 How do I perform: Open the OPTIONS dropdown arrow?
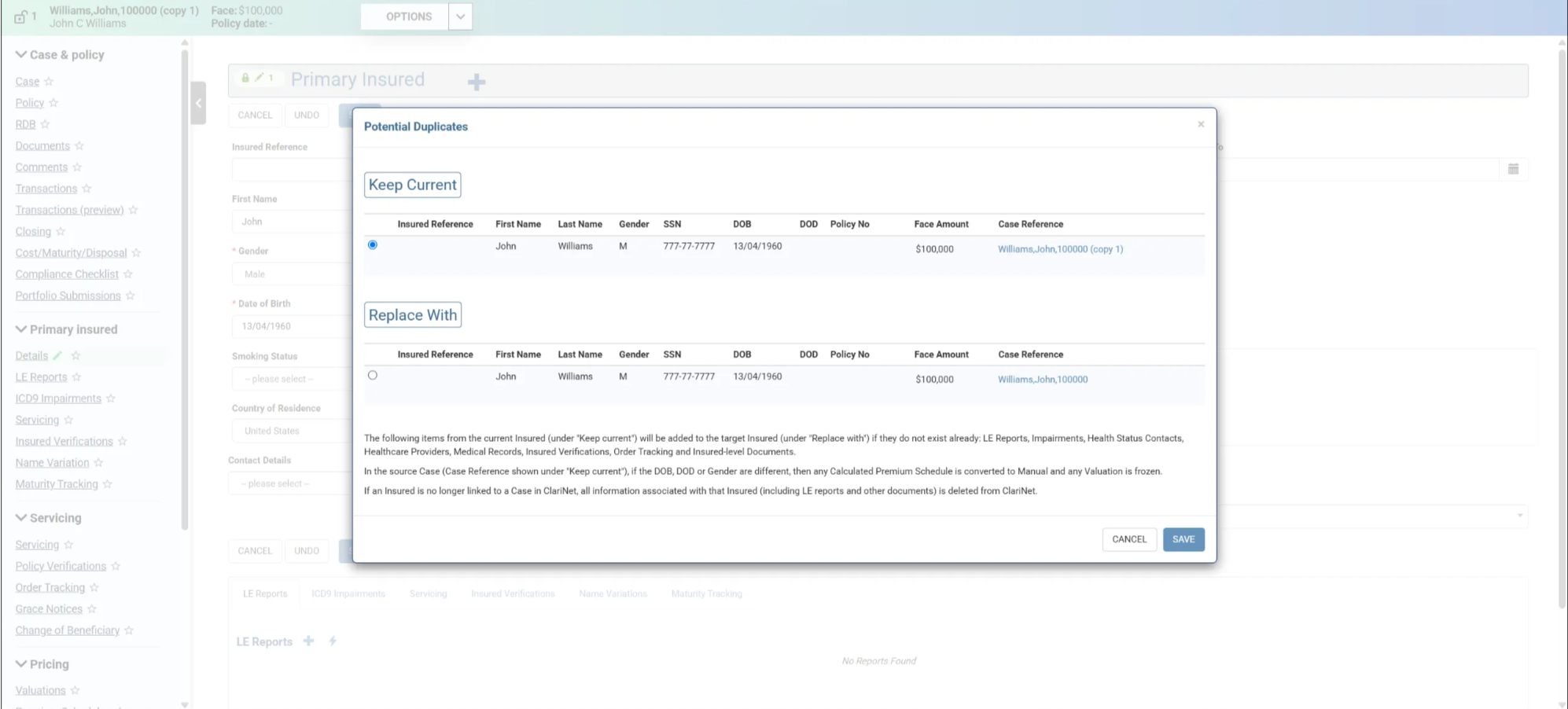tap(460, 17)
